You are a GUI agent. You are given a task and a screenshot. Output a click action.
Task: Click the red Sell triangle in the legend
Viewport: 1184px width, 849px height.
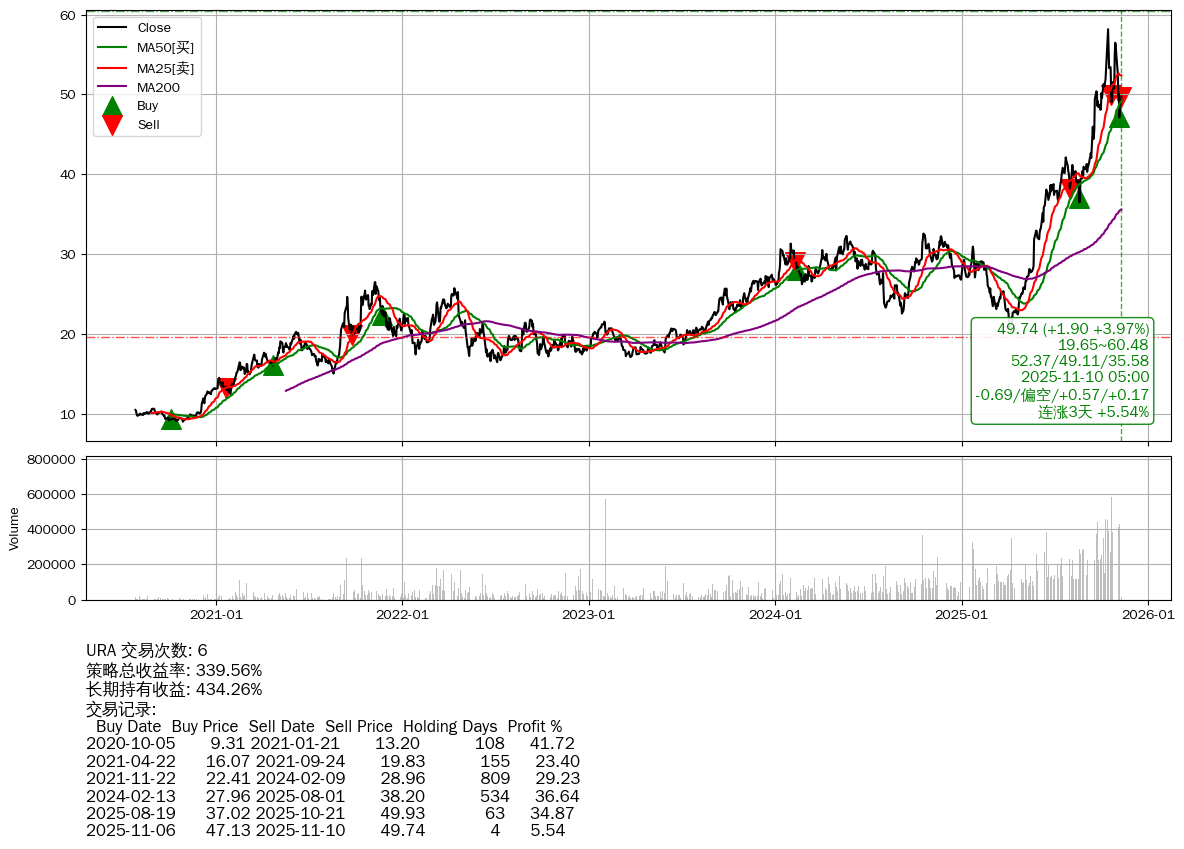[x=113, y=125]
